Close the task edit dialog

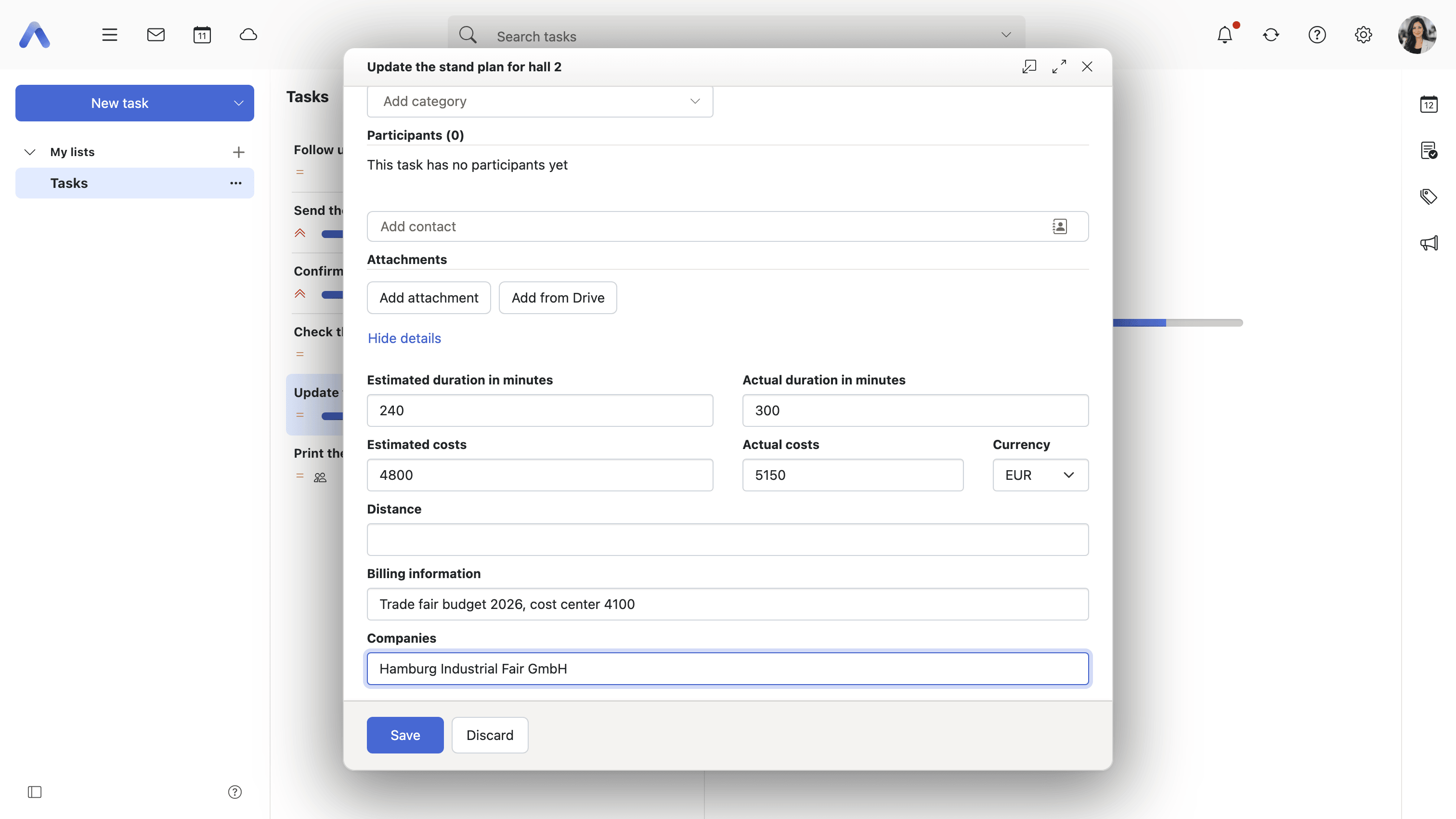click(1087, 67)
